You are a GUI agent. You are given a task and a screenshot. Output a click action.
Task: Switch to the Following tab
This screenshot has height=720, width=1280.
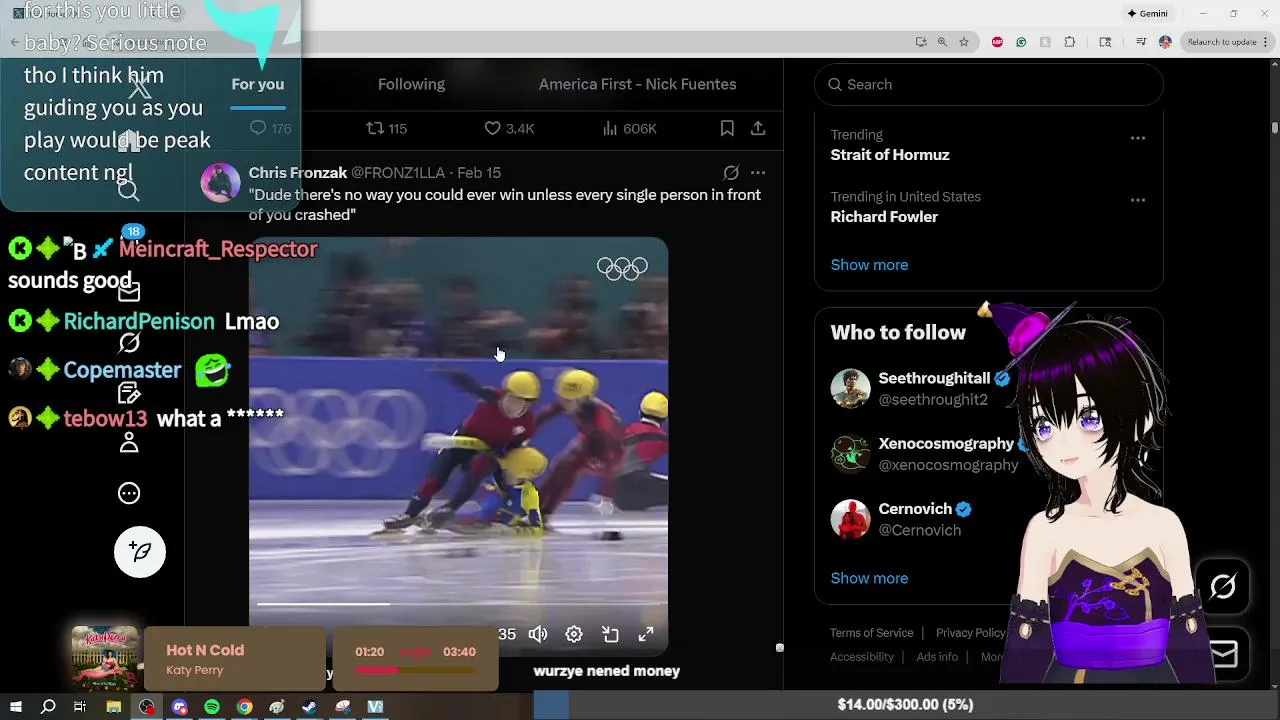(411, 84)
